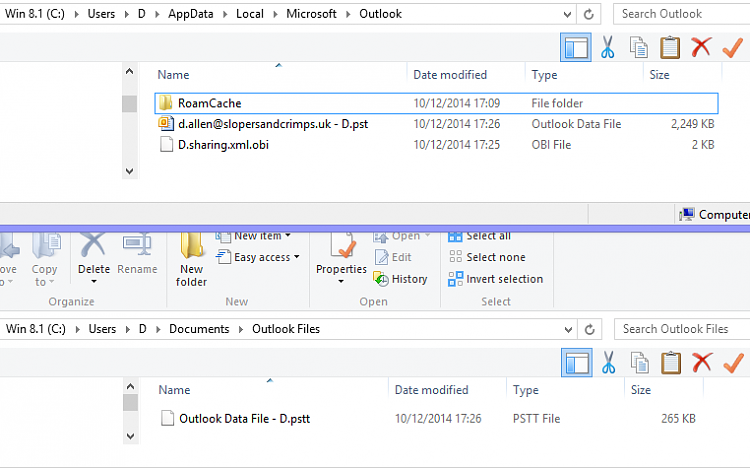Click the Search Outlook input field
The width and height of the screenshot is (750, 468).
(x=684, y=14)
